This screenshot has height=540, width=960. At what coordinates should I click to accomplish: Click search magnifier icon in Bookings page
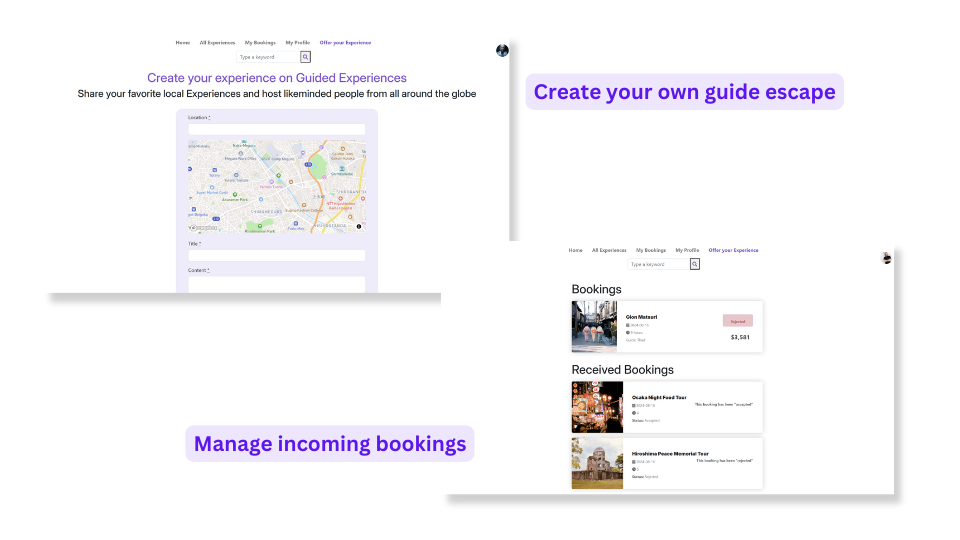[x=695, y=264]
